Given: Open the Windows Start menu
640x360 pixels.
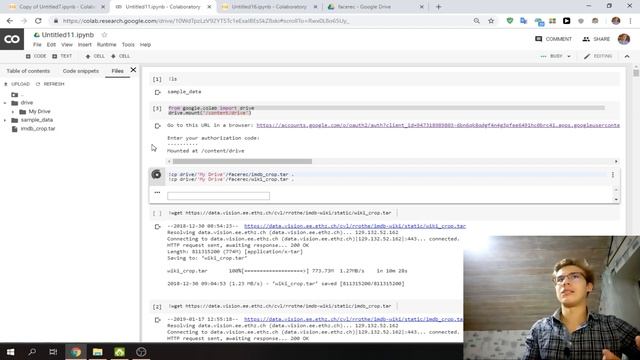Looking at the screenshot, I should (11, 351).
